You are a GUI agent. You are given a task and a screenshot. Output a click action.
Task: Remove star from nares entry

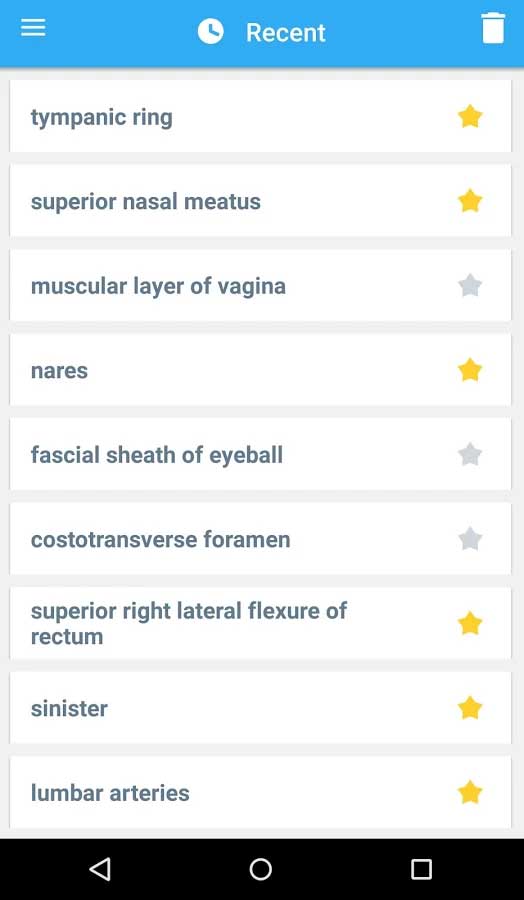click(x=470, y=370)
